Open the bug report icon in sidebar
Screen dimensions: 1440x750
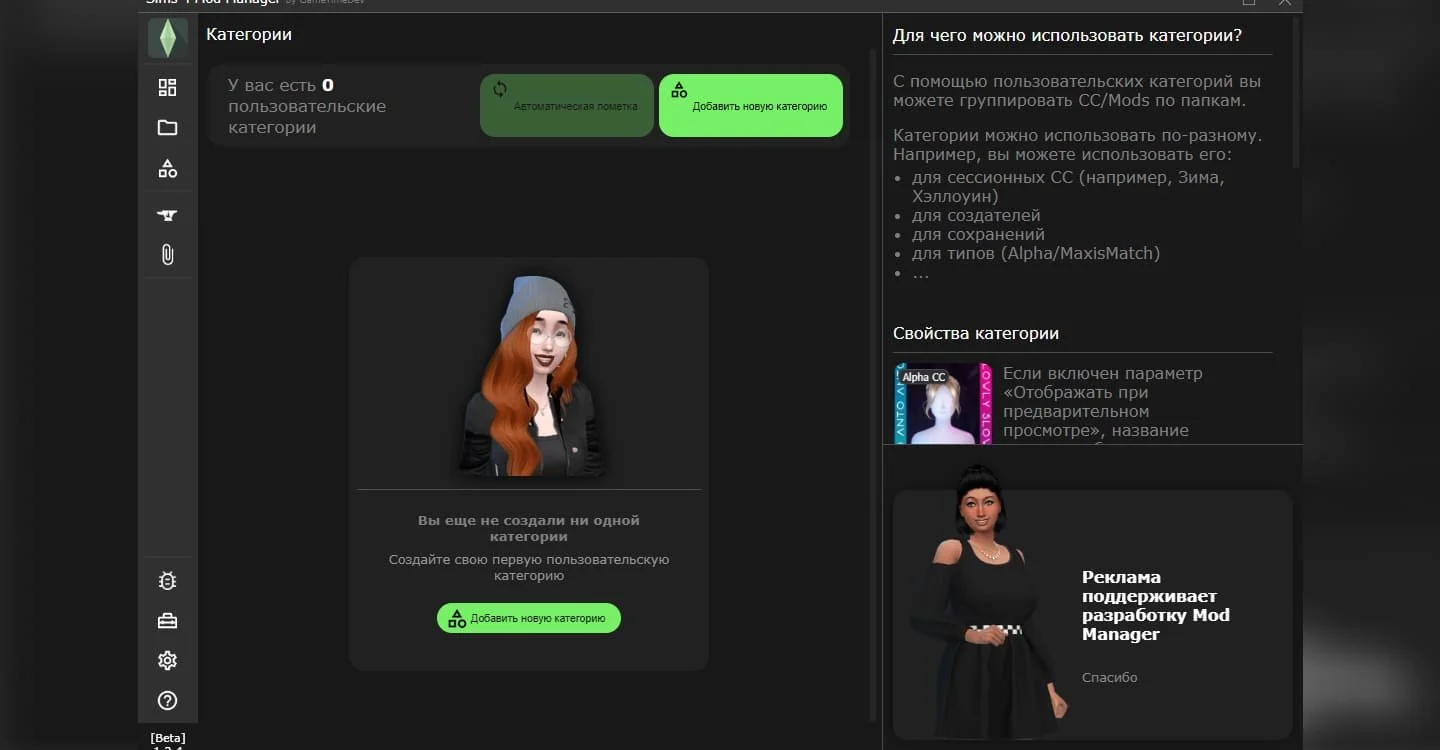point(167,581)
